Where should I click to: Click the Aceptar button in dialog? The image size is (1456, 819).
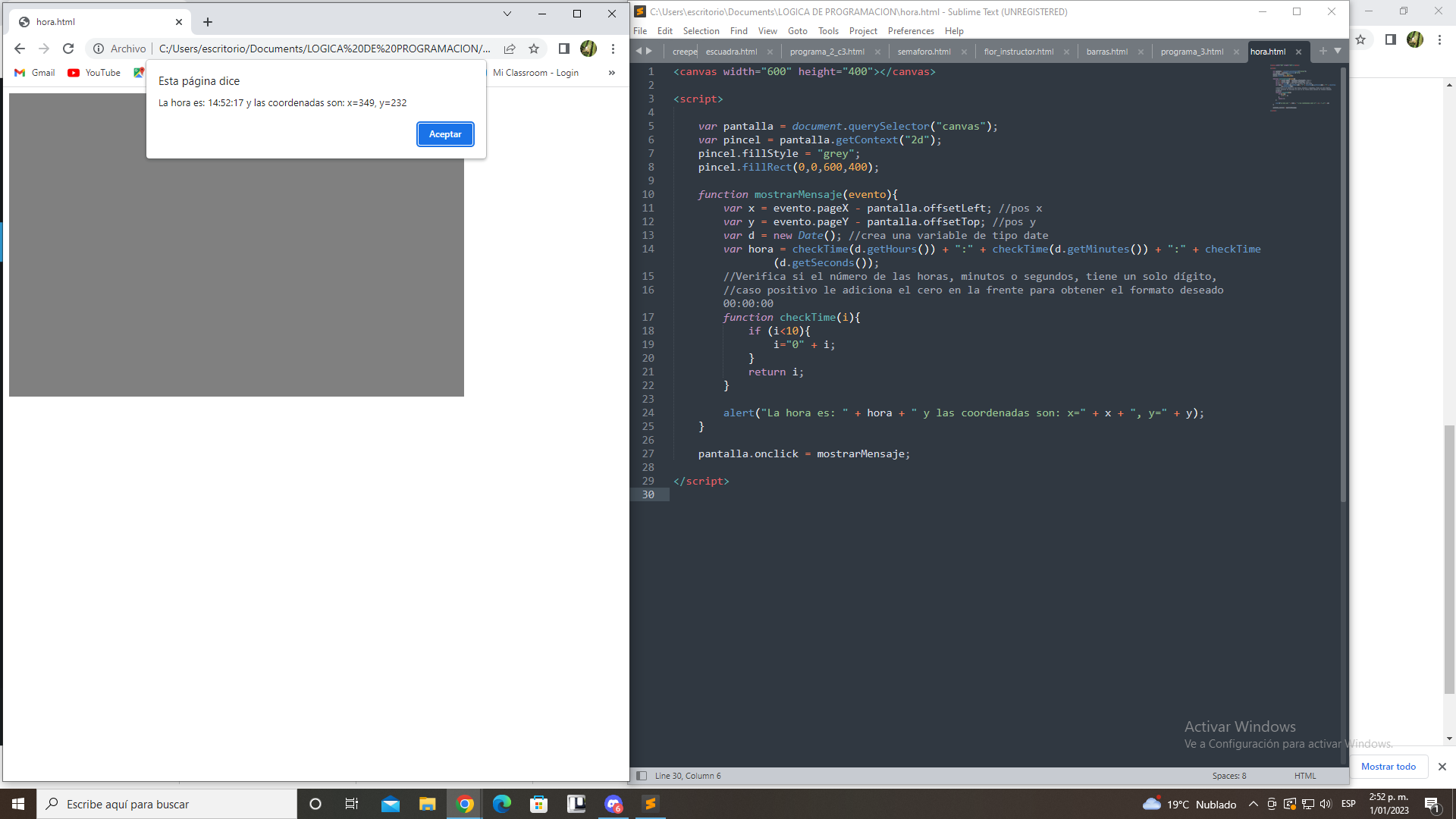tap(444, 133)
